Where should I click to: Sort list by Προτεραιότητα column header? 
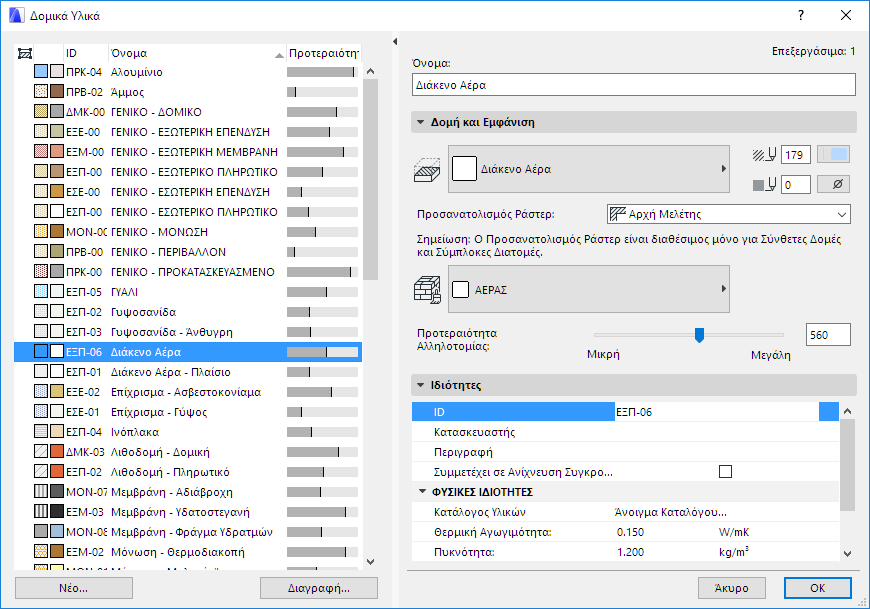click(323, 53)
